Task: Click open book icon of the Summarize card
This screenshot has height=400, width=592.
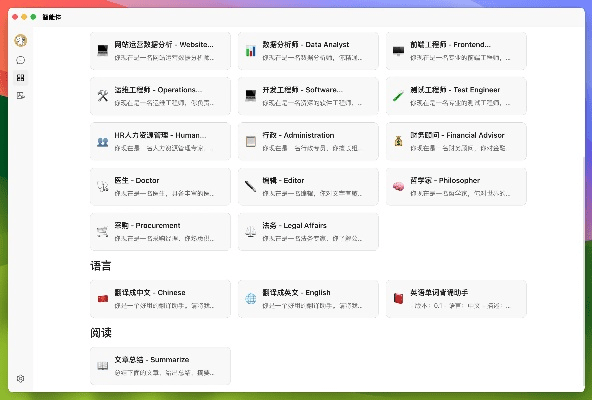Action: [x=103, y=366]
